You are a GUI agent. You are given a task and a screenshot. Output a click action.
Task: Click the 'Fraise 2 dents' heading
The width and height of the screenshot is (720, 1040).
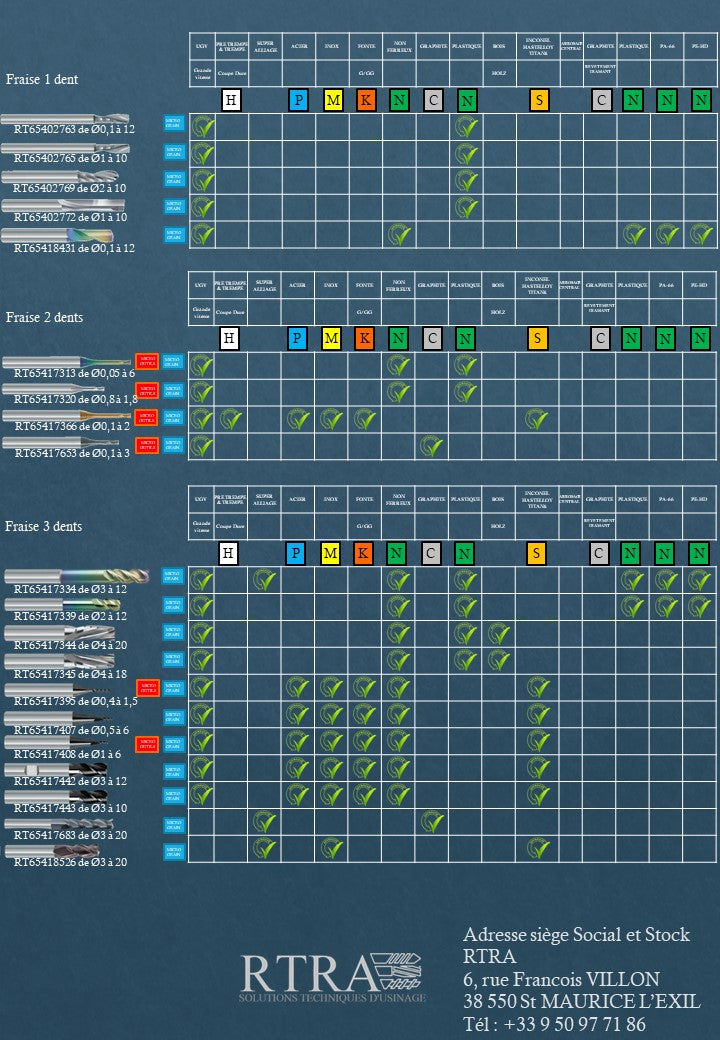tap(44, 317)
